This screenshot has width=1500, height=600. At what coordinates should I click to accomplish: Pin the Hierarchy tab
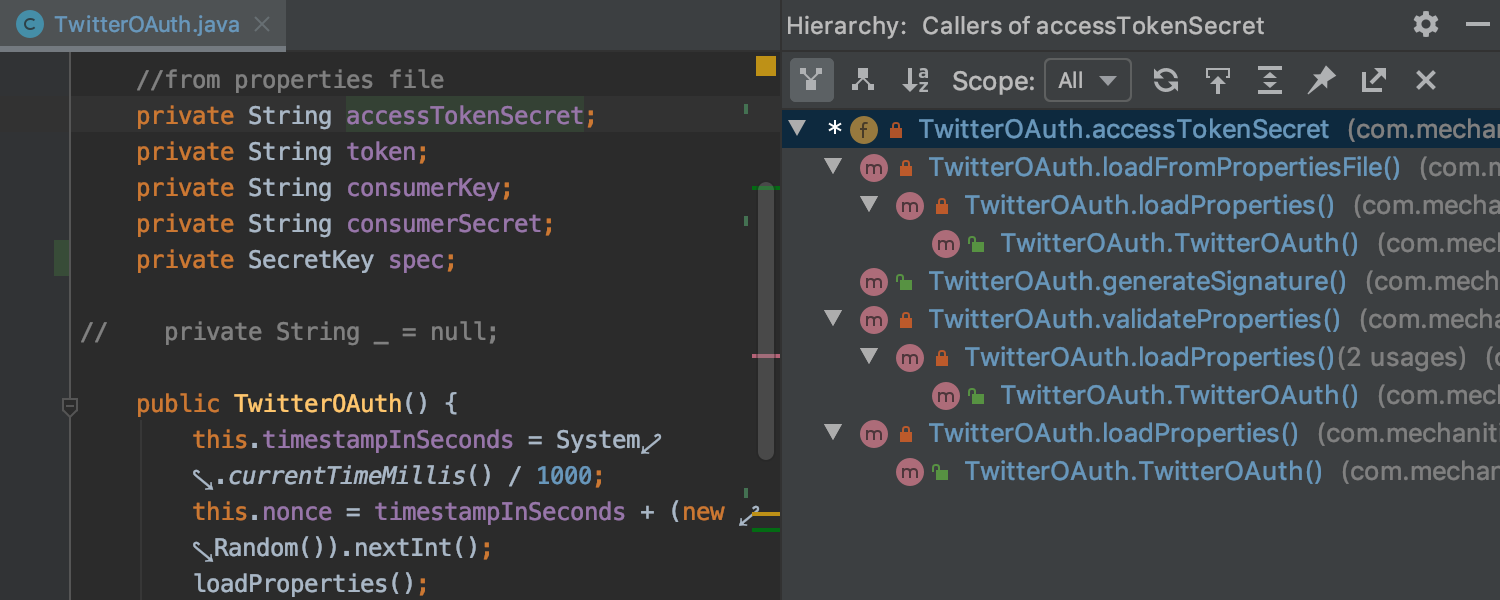(x=1320, y=80)
